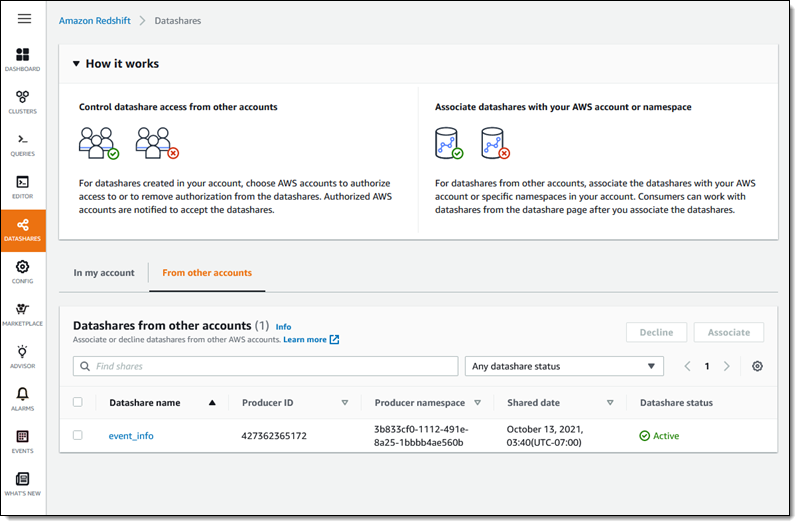800x526 pixels.
Task: Select Datashares in the sidebar
Action: click(23, 231)
